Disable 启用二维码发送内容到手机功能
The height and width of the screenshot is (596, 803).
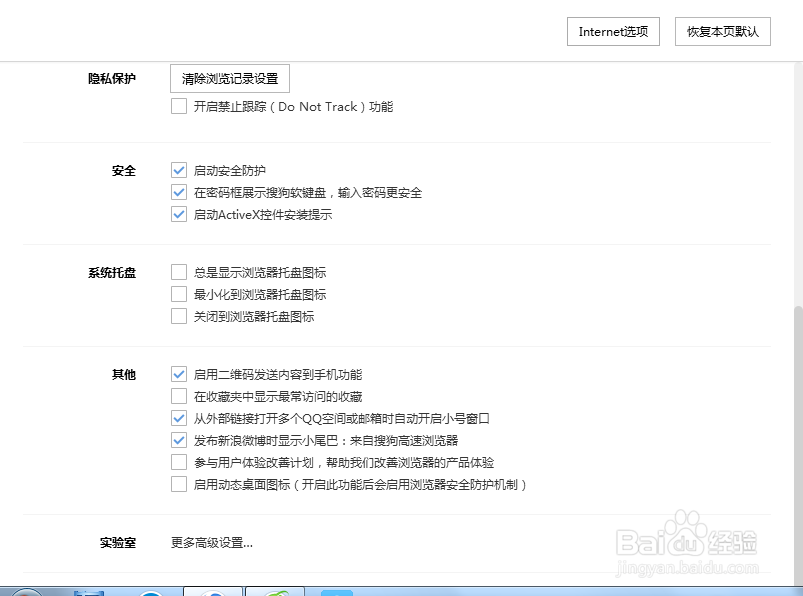point(179,373)
